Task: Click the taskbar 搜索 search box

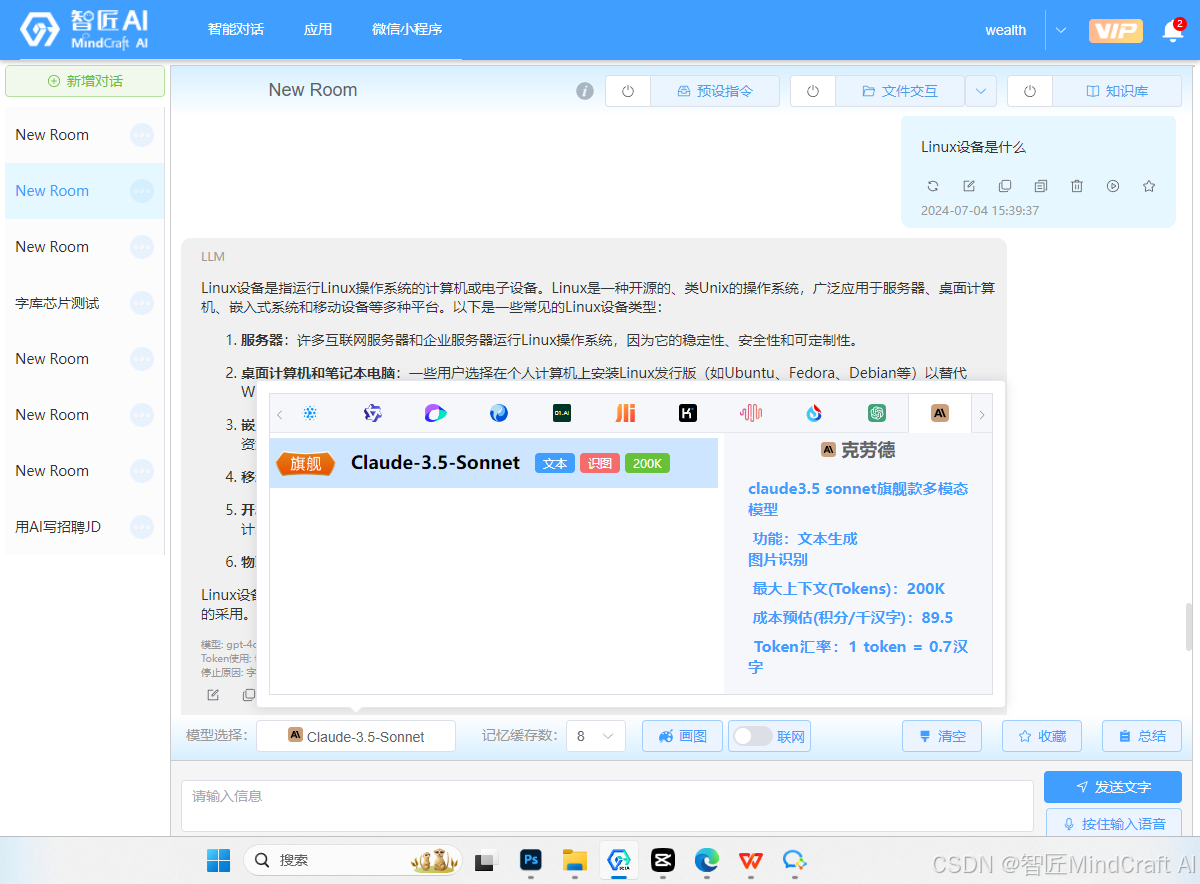Action: [x=353, y=860]
